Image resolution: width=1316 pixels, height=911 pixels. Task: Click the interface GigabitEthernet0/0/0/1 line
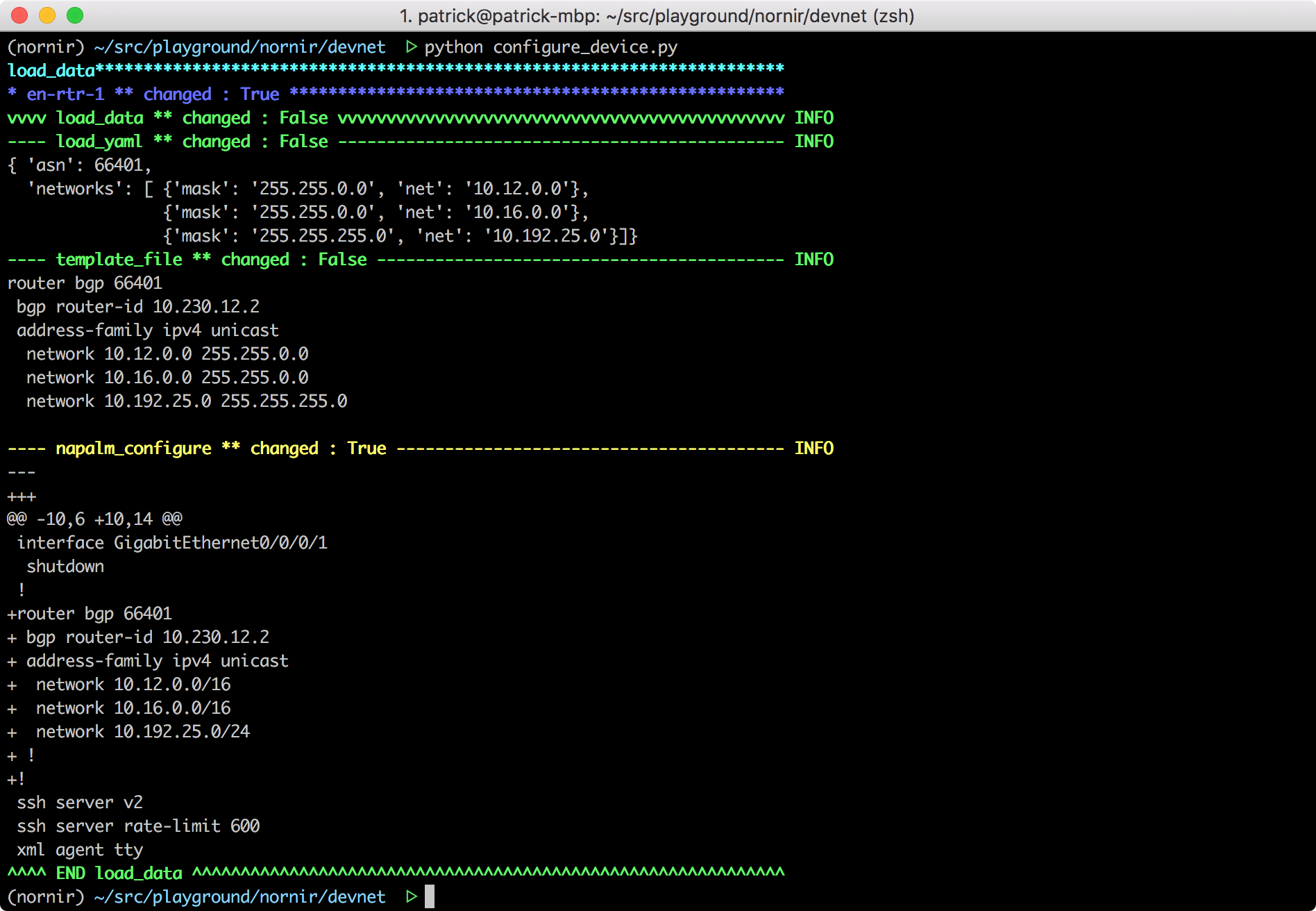(172, 543)
